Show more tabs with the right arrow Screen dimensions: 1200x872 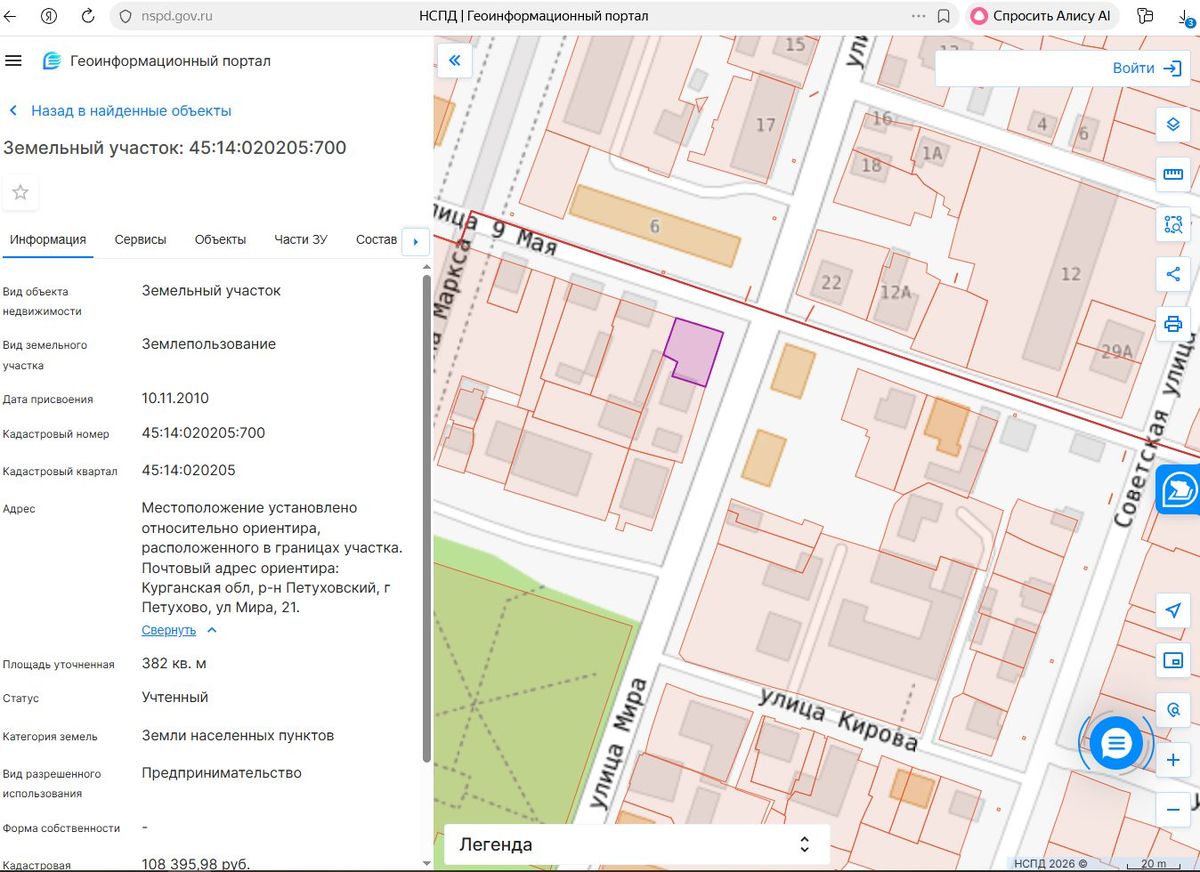(415, 241)
